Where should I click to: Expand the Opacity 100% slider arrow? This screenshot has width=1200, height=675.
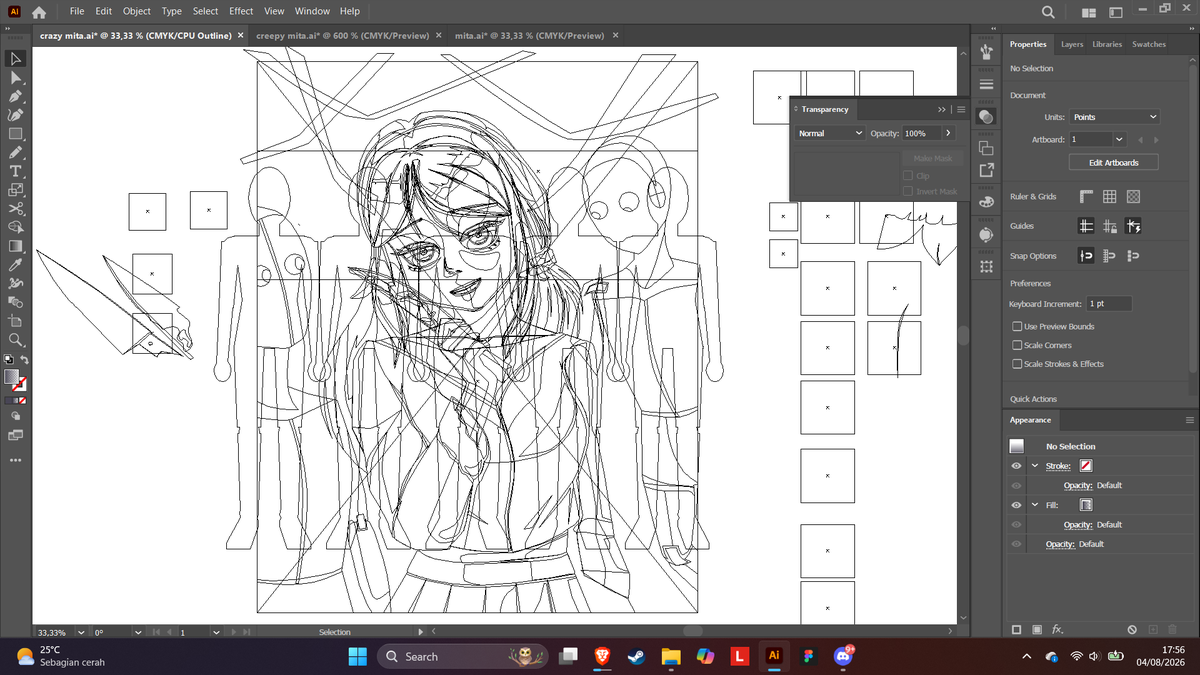(x=947, y=133)
